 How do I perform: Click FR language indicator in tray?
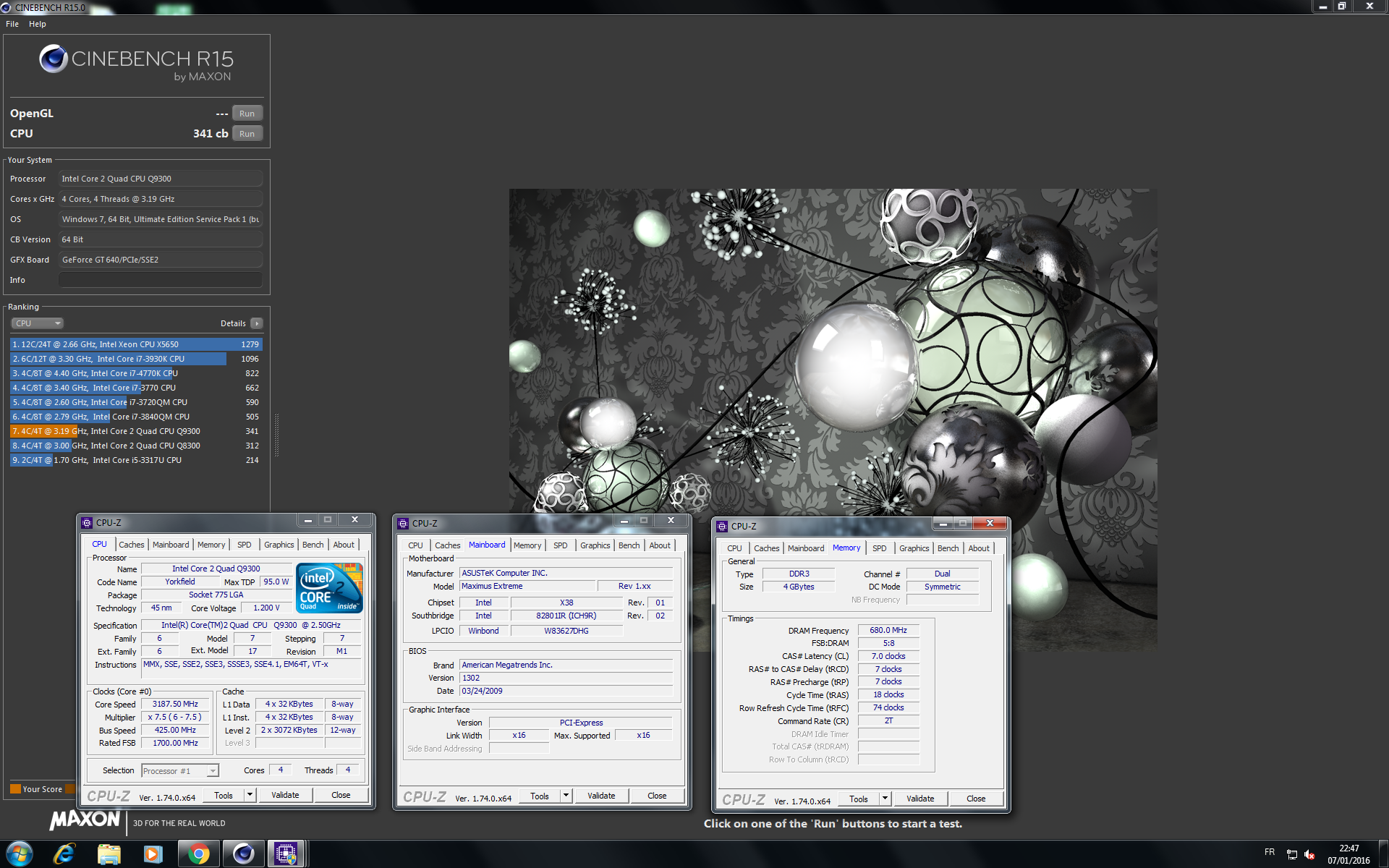coord(1270,852)
